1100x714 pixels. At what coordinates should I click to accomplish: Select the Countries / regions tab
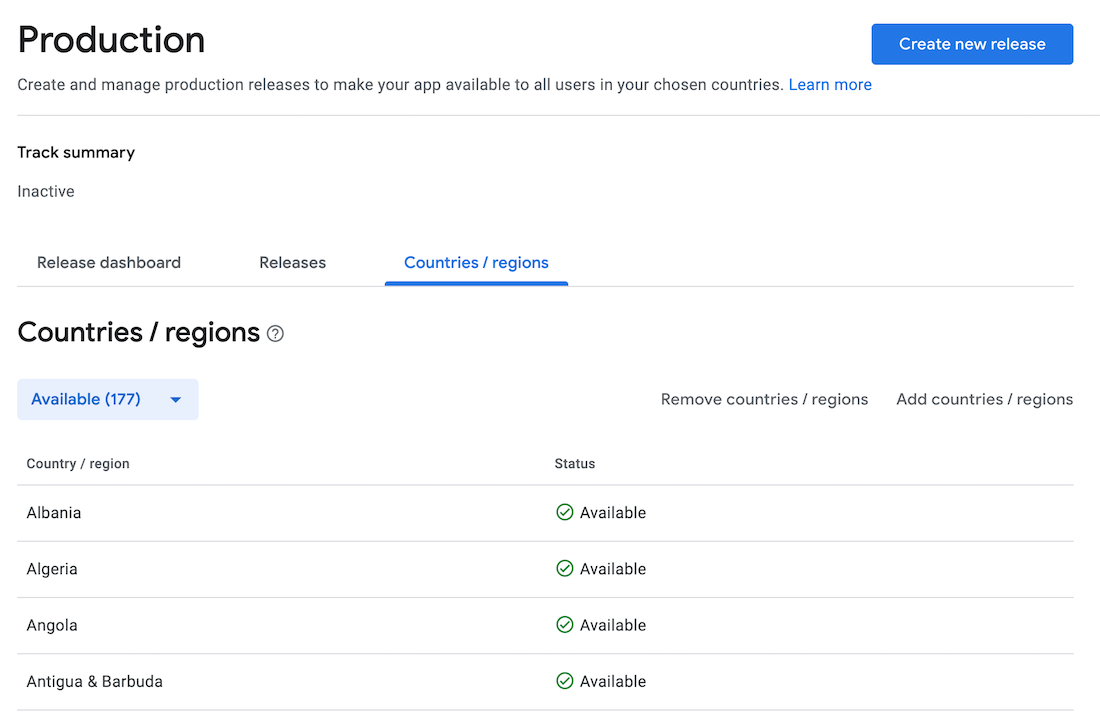476,263
